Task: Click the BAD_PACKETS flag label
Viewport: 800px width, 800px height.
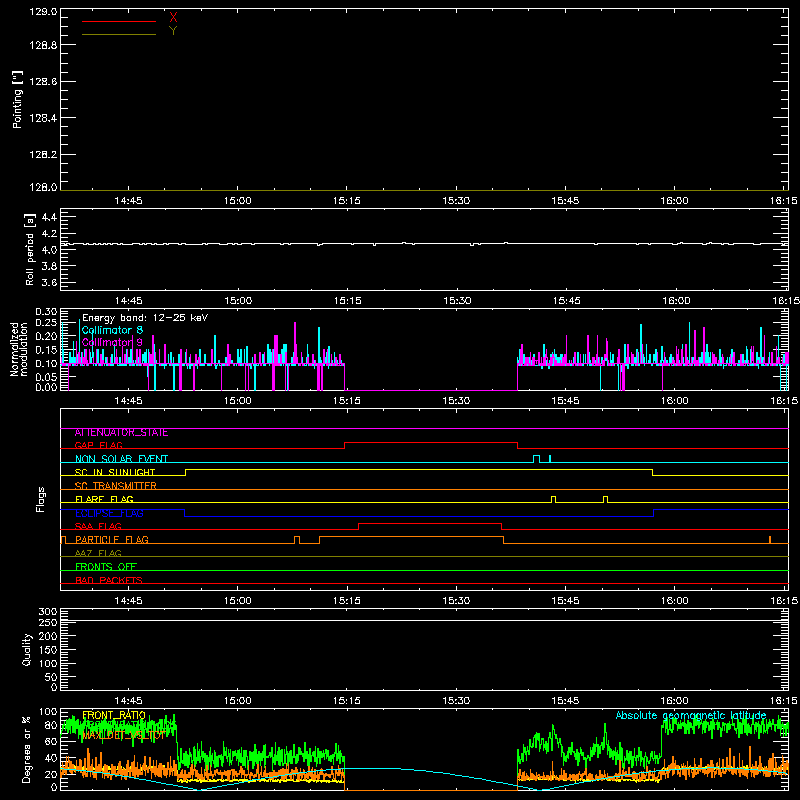Action: 109,580
